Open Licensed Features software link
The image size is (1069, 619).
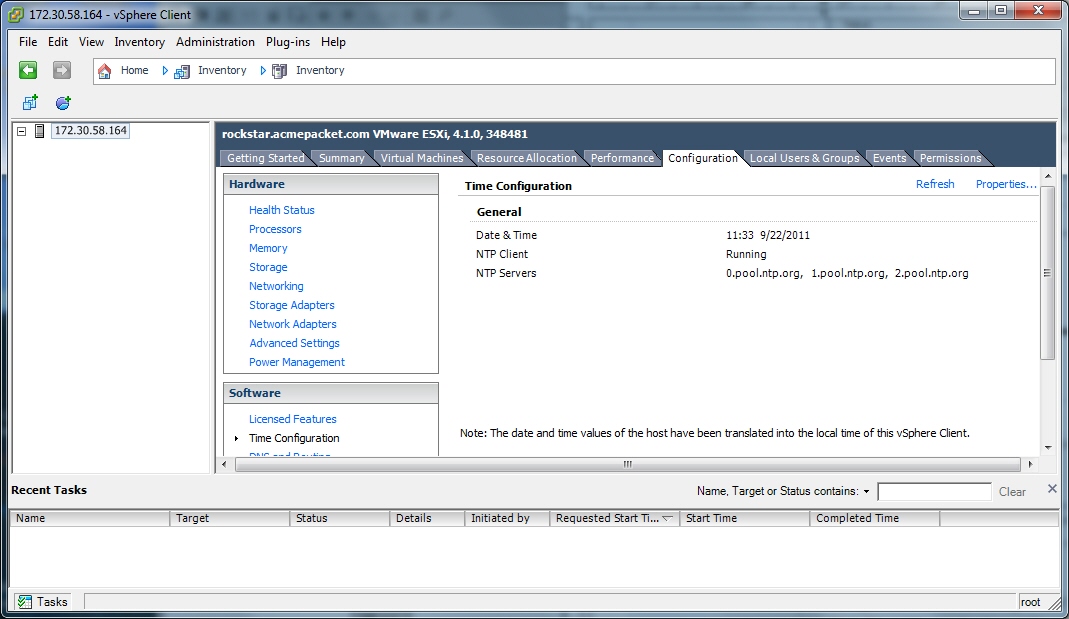click(292, 419)
